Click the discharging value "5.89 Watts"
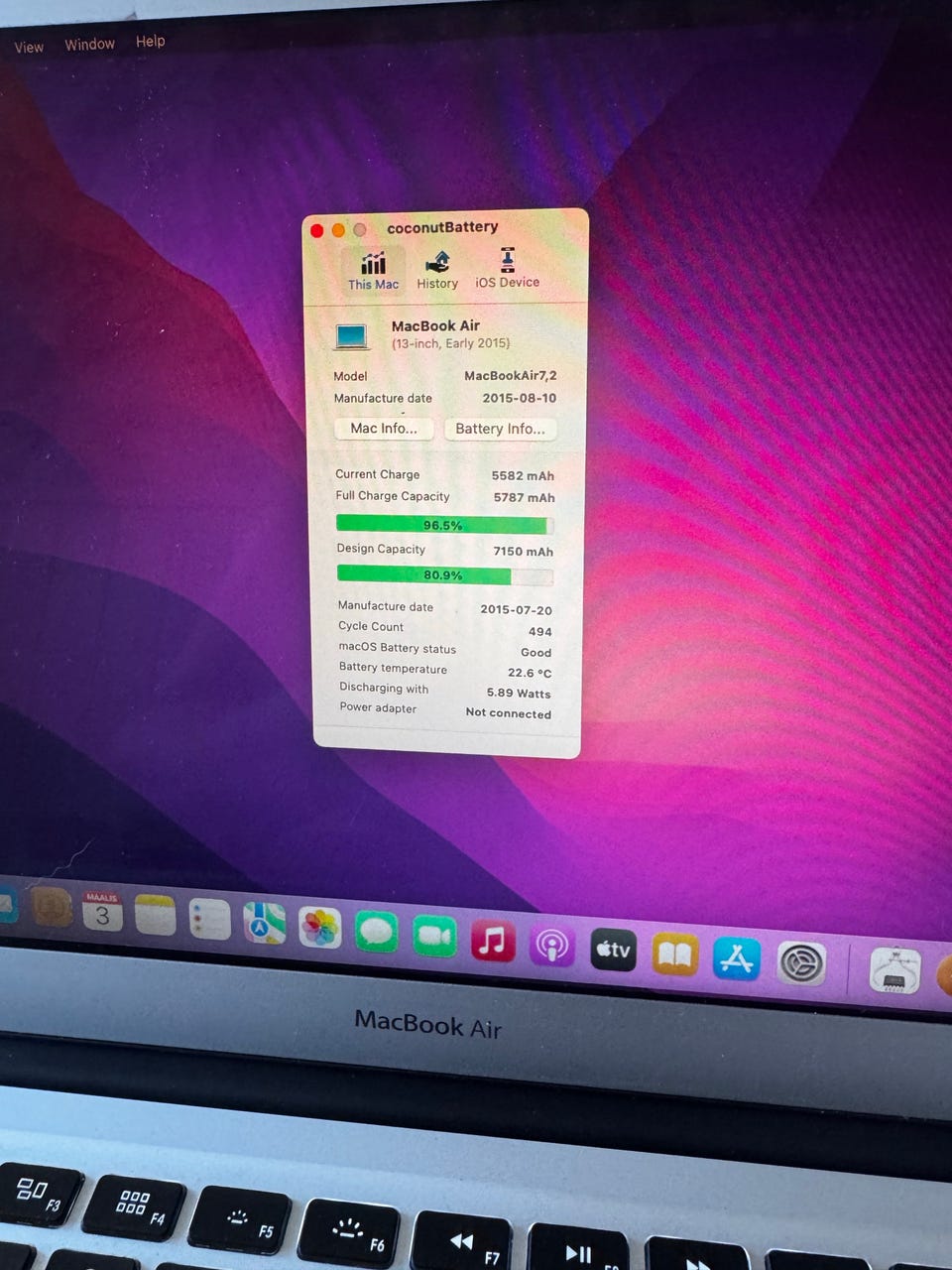The image size is (952, 1270). 518,694
